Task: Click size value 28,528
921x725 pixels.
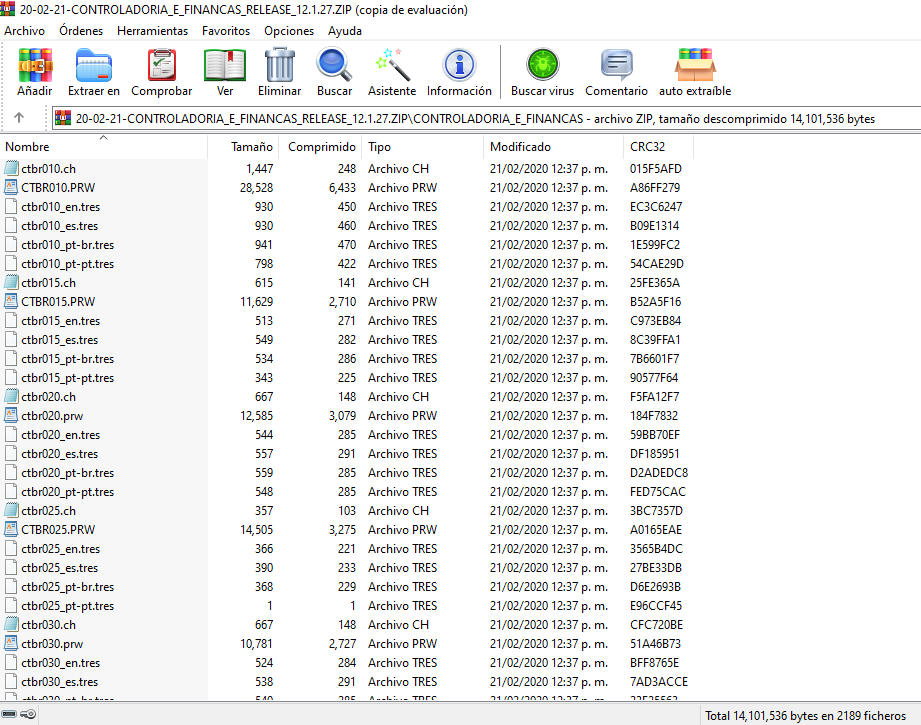Action: point(256,187)
